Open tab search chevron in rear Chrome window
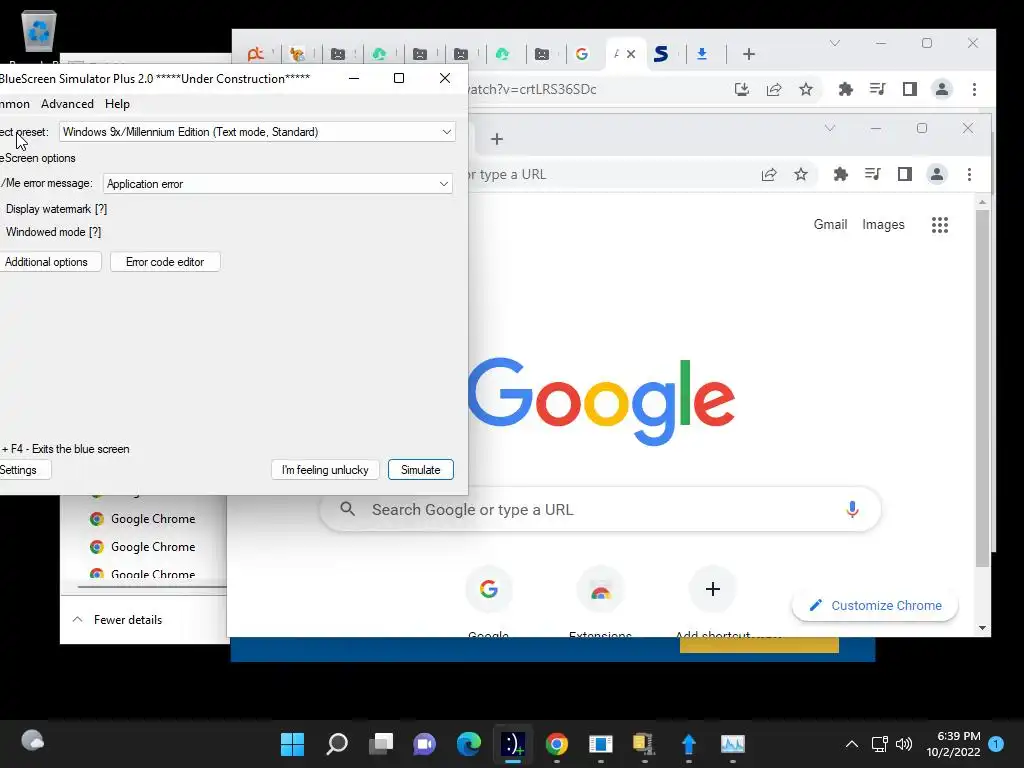 pyautogui.click(x=835, y=43)
